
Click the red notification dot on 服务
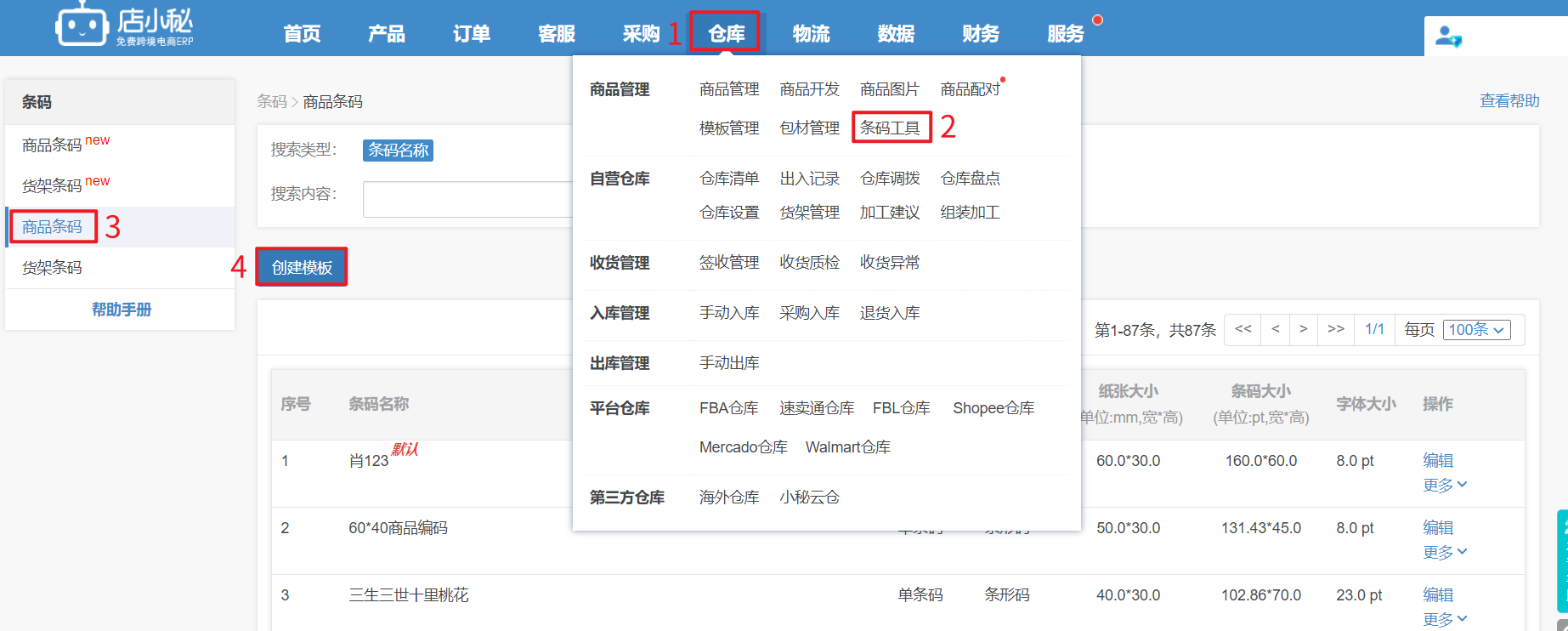(x=1097, y=20)
